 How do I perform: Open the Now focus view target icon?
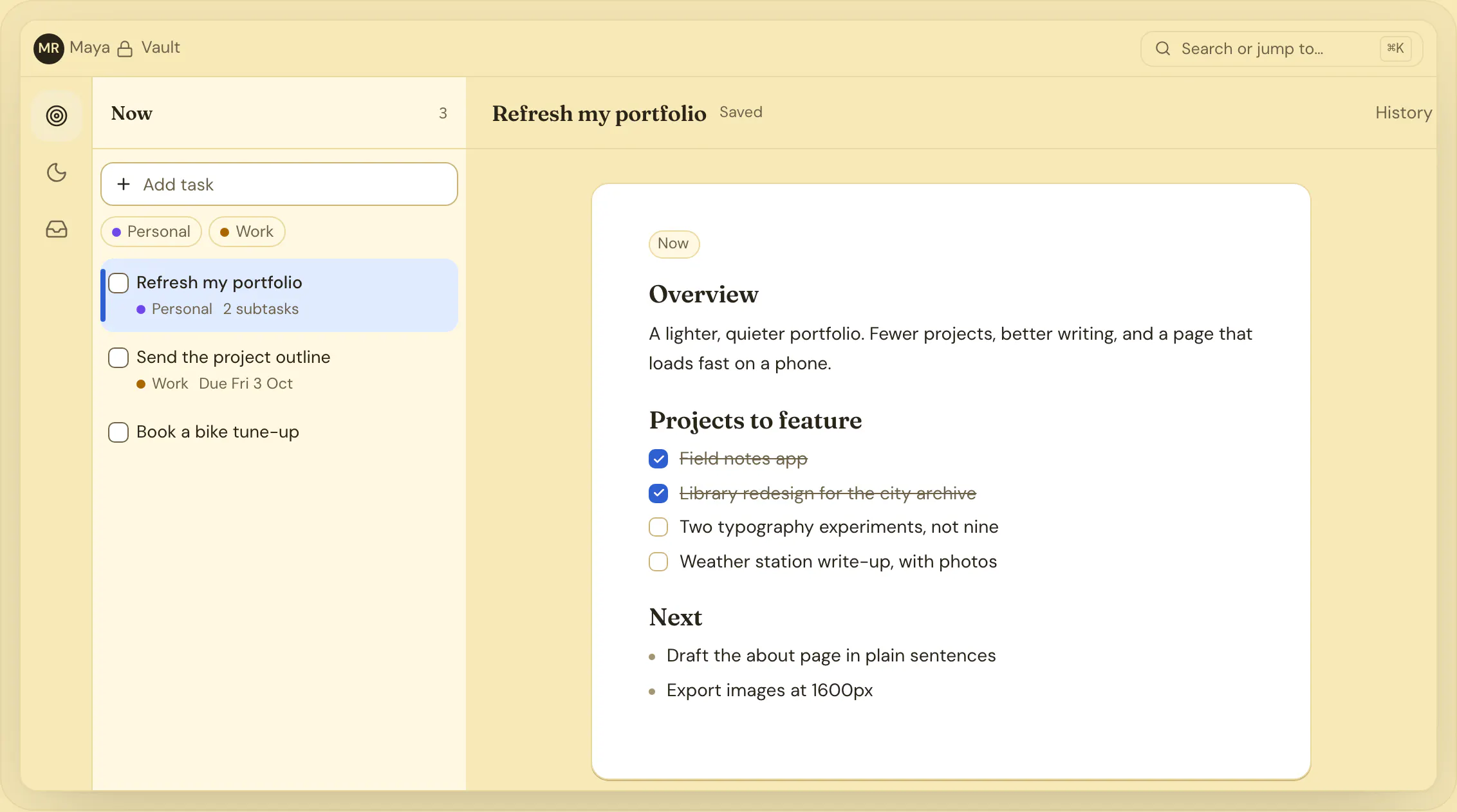click(57, 116)
